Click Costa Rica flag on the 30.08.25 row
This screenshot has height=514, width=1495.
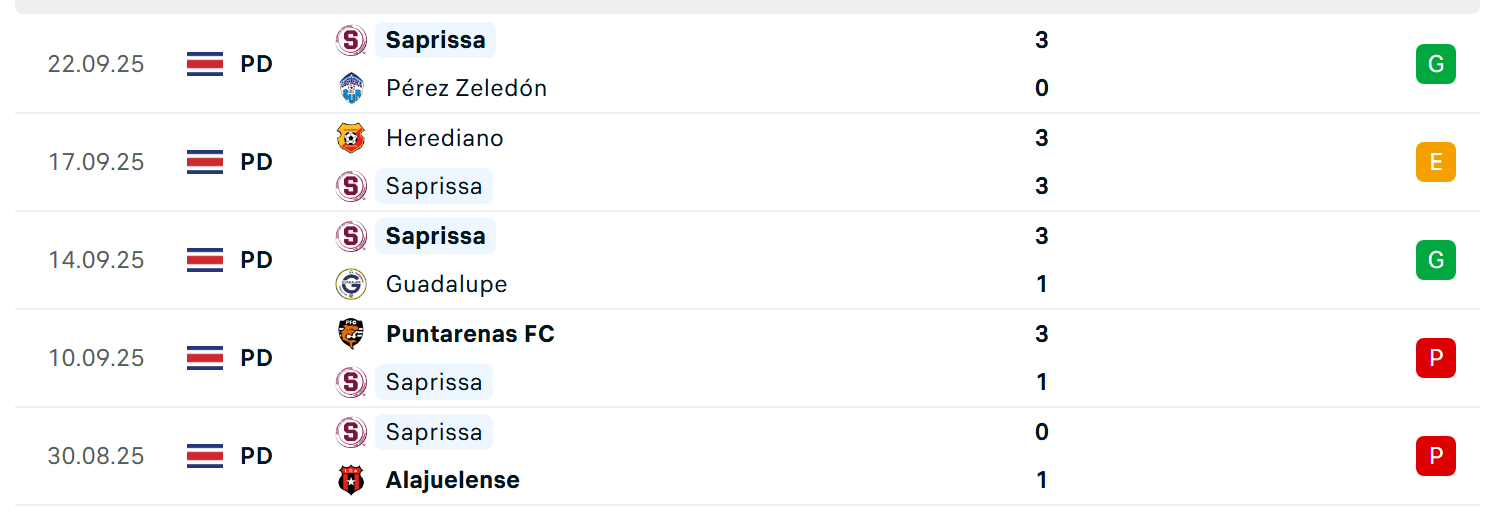tap(205, 456)
